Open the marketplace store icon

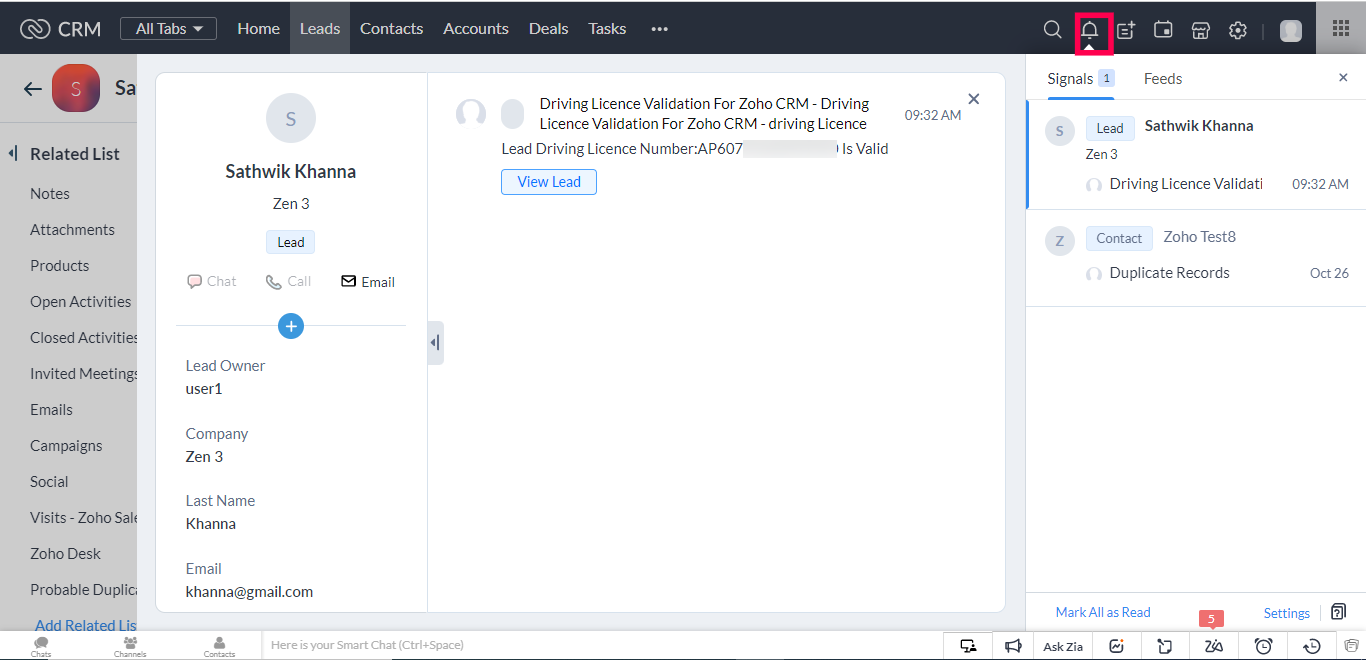pos(1201,30)
